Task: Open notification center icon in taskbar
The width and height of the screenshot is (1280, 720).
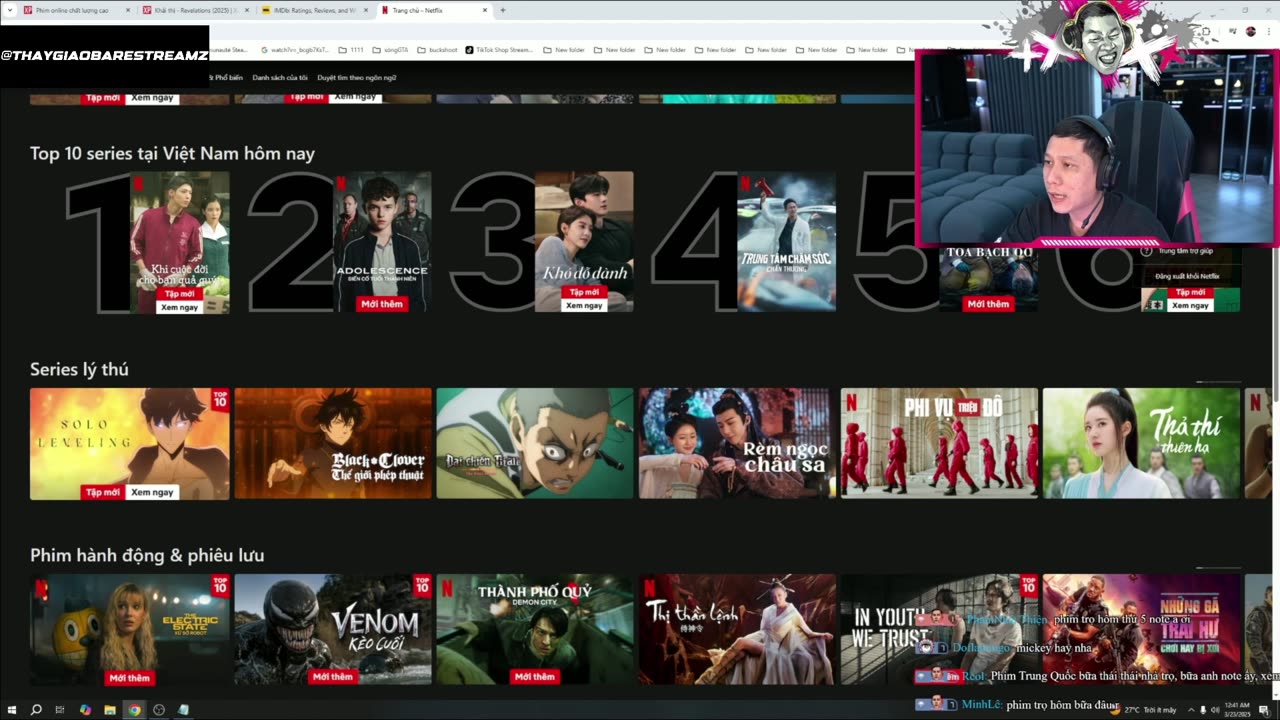Action: click(1264, 710)
